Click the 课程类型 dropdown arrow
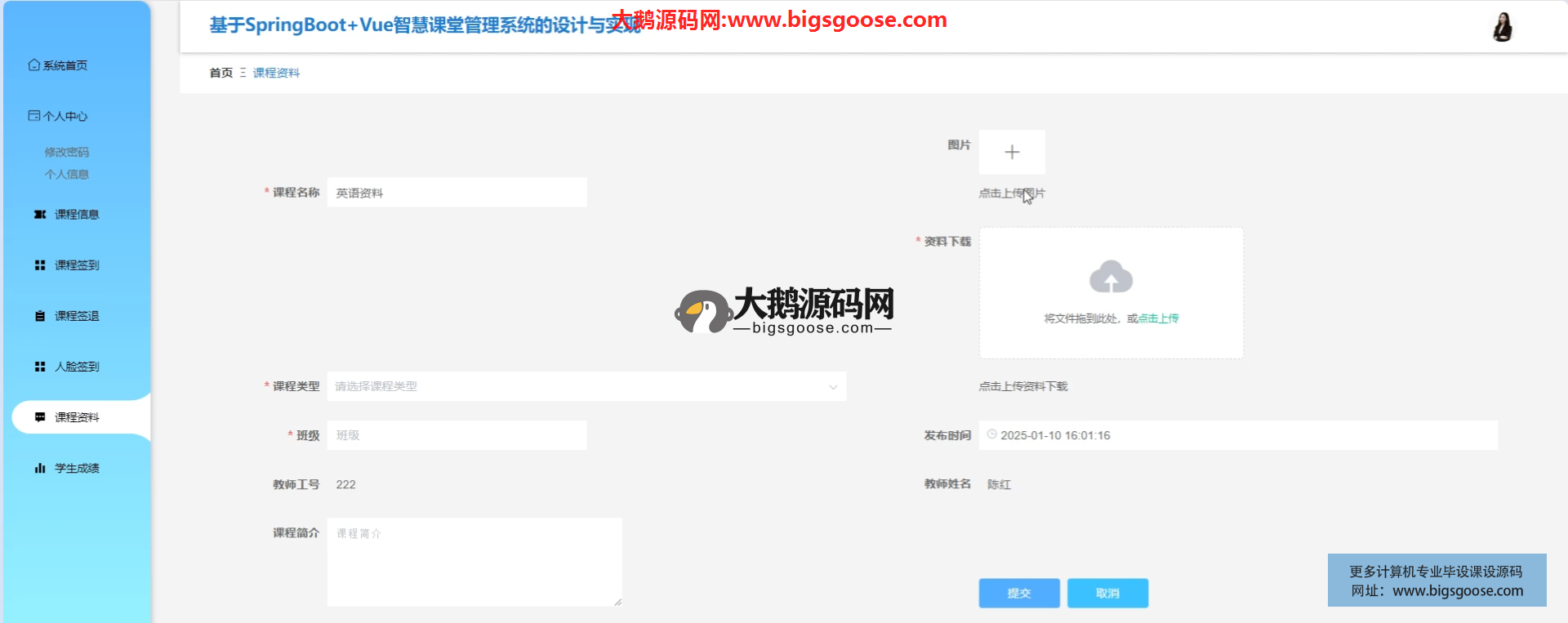The height and width of the screenshot is (623, 1568). click(833, 387)
